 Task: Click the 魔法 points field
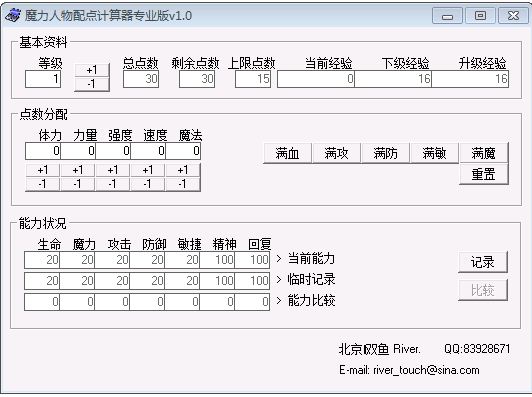pyautogui.click(x=183, y=151)
